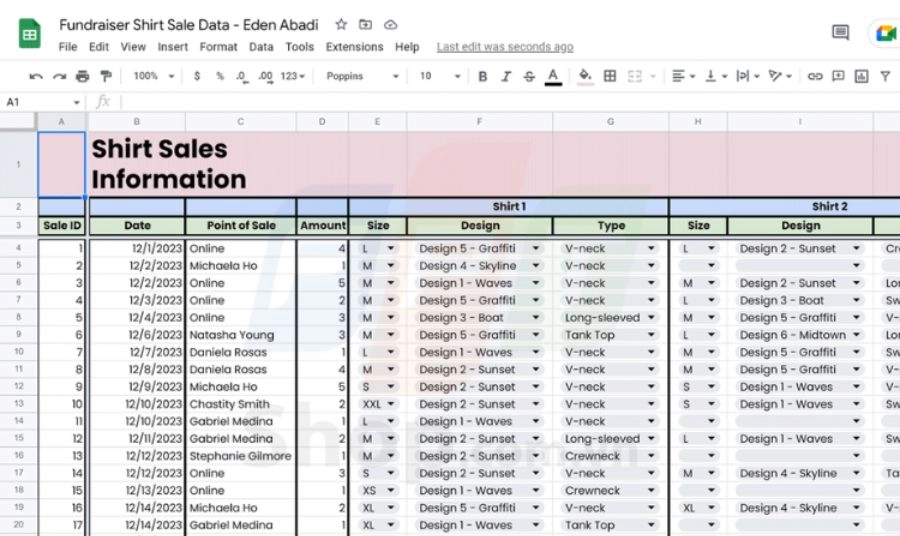Click the 'Last edit was seconds ago' link

click(505, 47)
